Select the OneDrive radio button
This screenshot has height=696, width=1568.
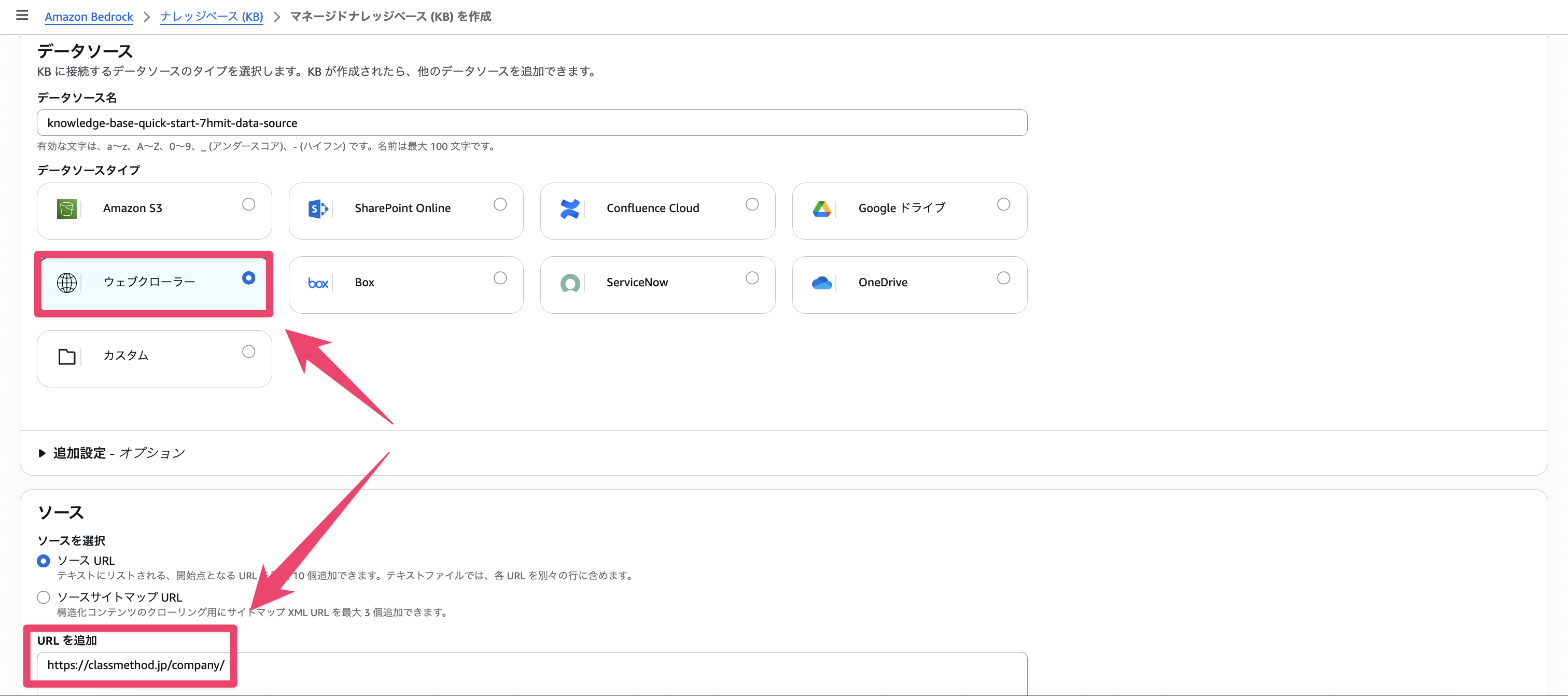(x=1004, y=277)
